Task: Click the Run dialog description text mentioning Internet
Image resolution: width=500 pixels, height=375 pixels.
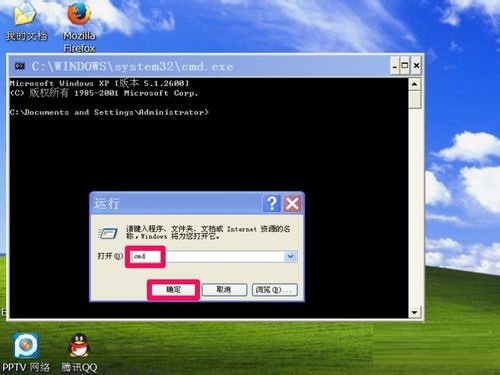Action: [x=208, y=232]
